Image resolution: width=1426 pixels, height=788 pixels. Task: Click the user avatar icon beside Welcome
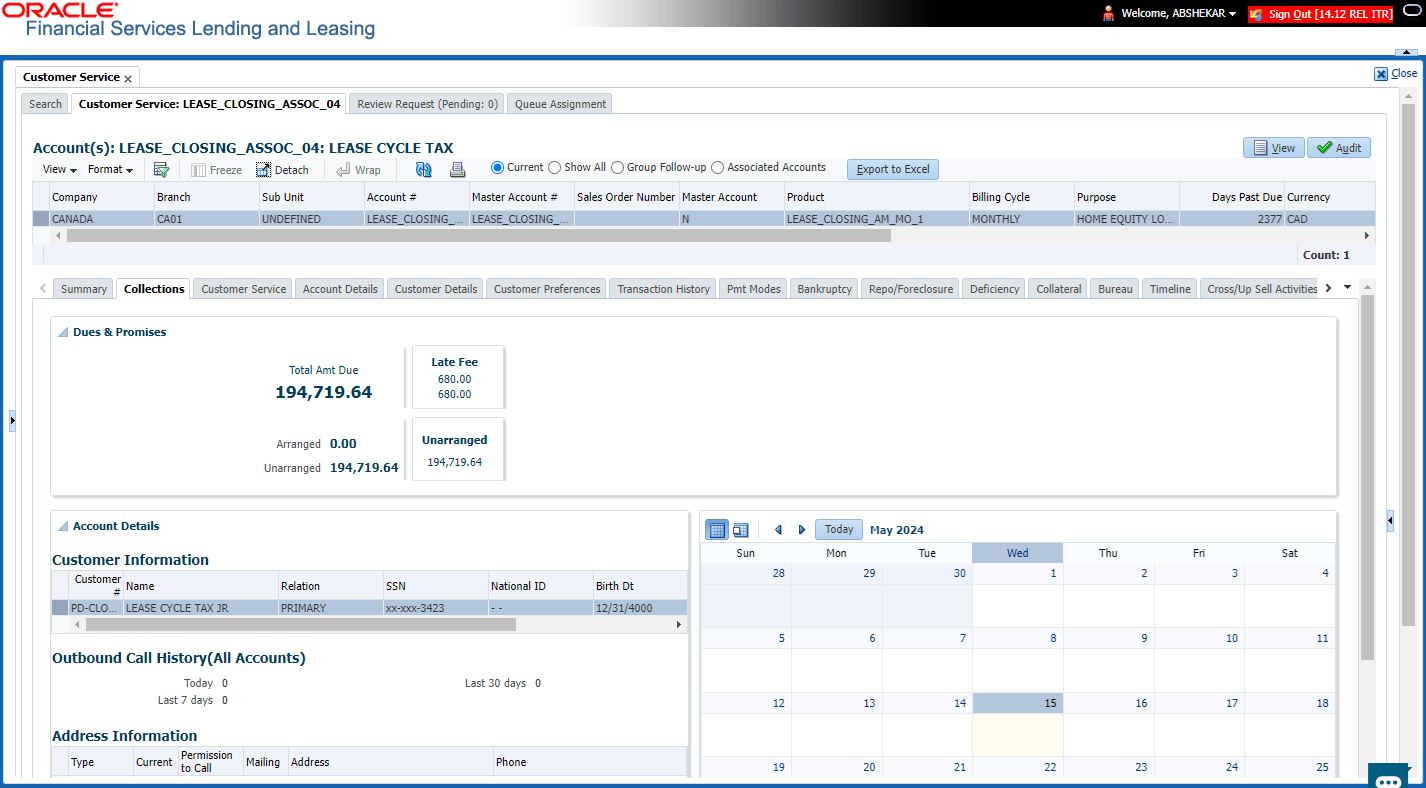pyautogui.click(x=1108, y=13)
